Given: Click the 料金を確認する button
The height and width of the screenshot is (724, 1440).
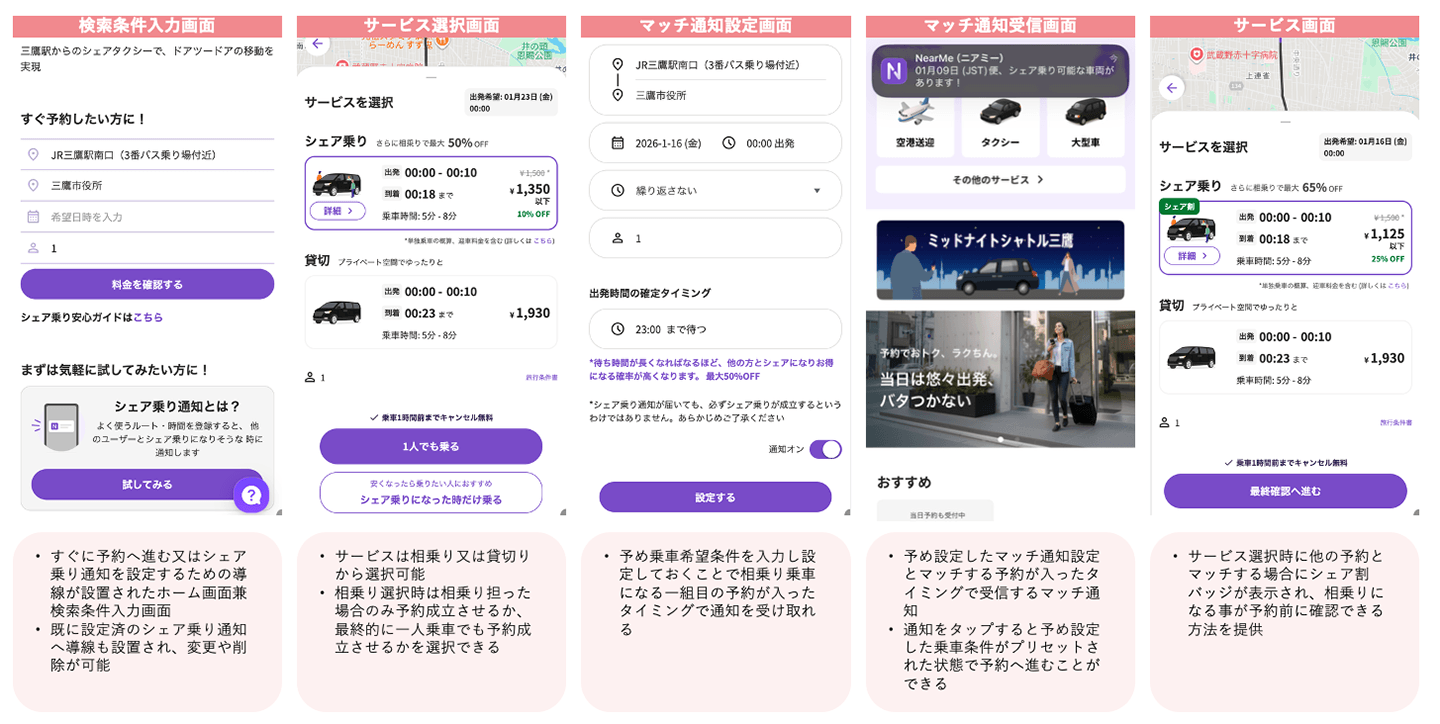Looking at the screenshot, I should (147, 284).
